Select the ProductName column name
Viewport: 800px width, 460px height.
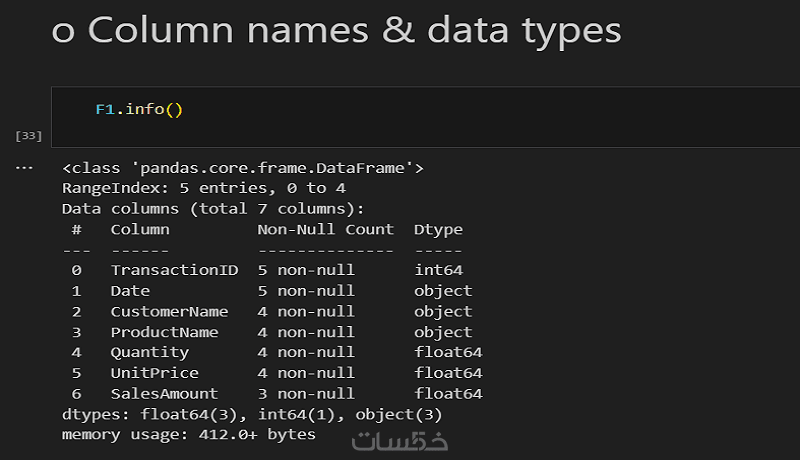click(x=165, y=332)
